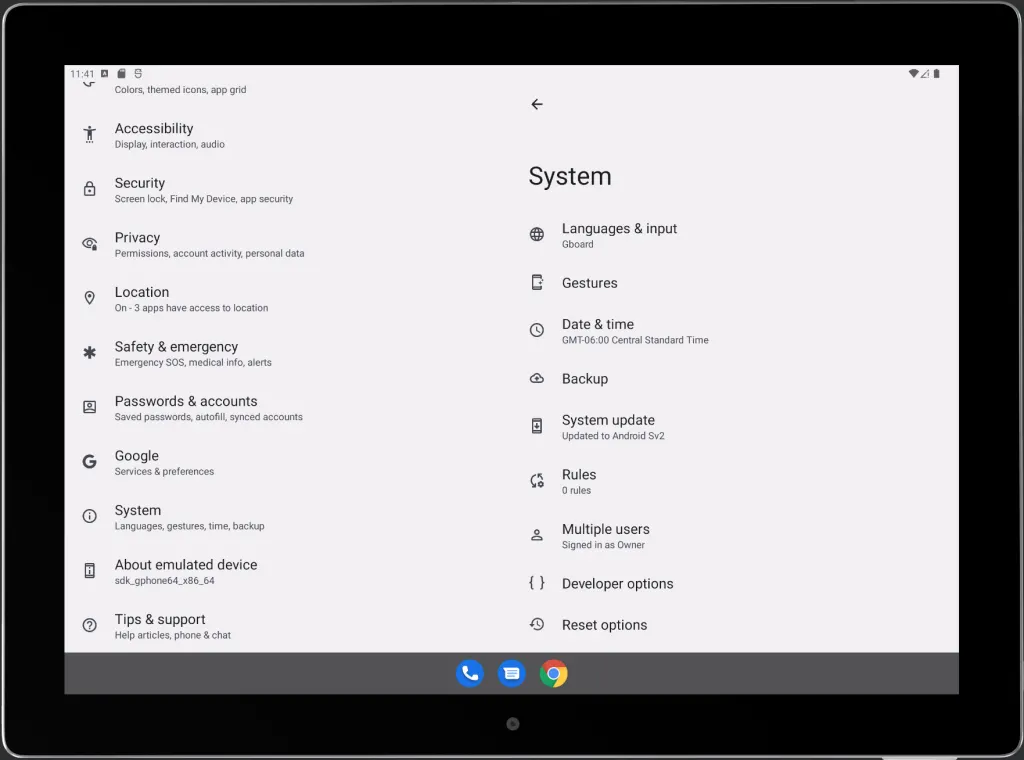Open Multiple users settings
1024x760 pixels.
pos(735,536)
